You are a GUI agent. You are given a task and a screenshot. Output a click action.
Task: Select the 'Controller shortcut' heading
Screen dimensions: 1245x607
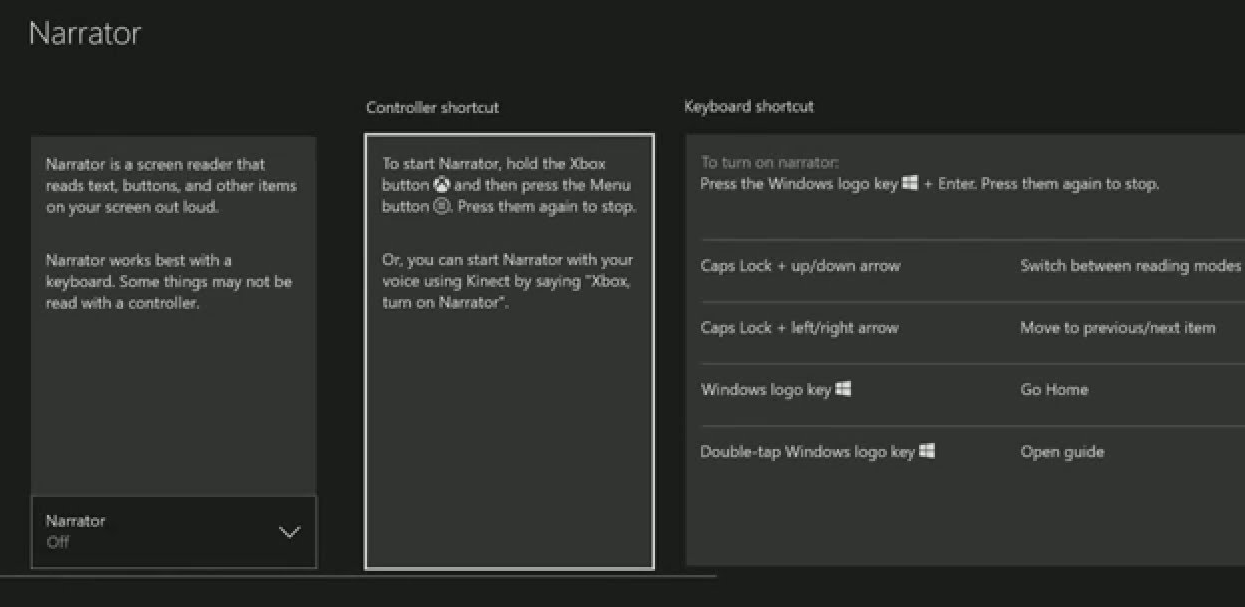(432, 107)
